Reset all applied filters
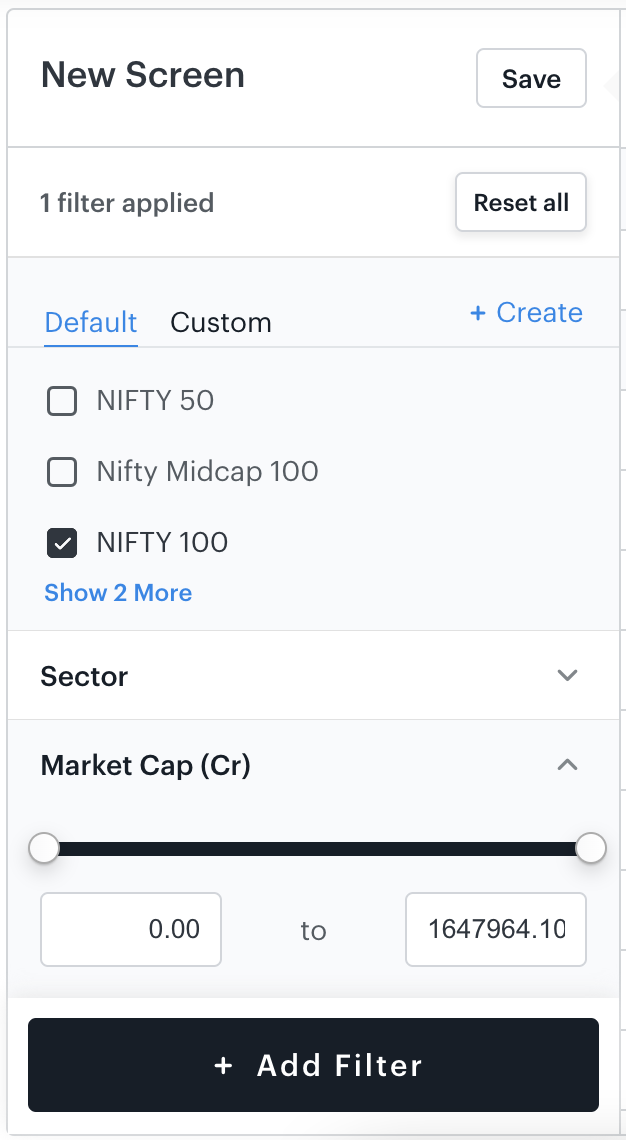 [521, 203]
